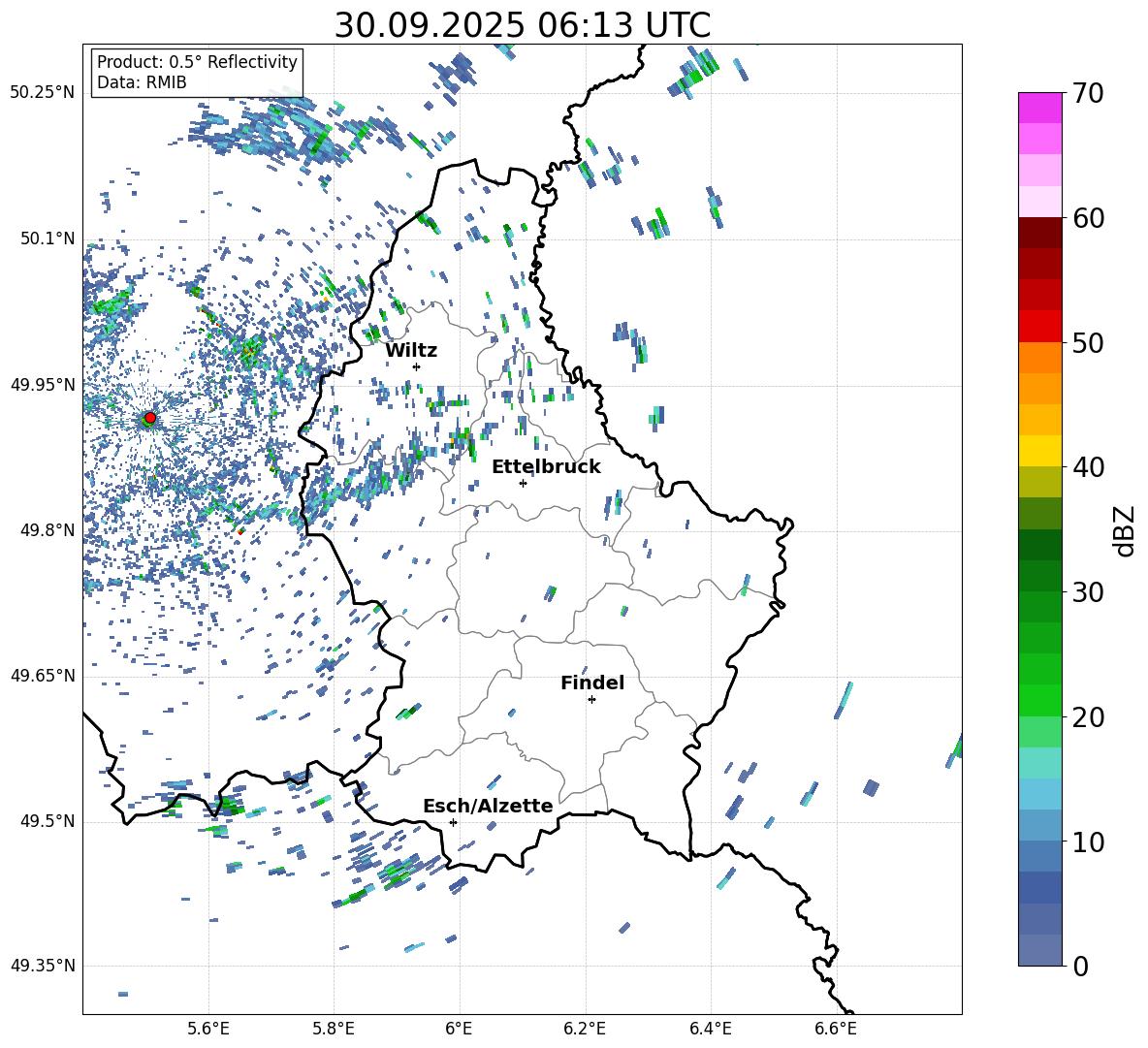Click the dBZ colorbar axis label
This screenshot has width=1148, height=1048.
pos(1126,530)
